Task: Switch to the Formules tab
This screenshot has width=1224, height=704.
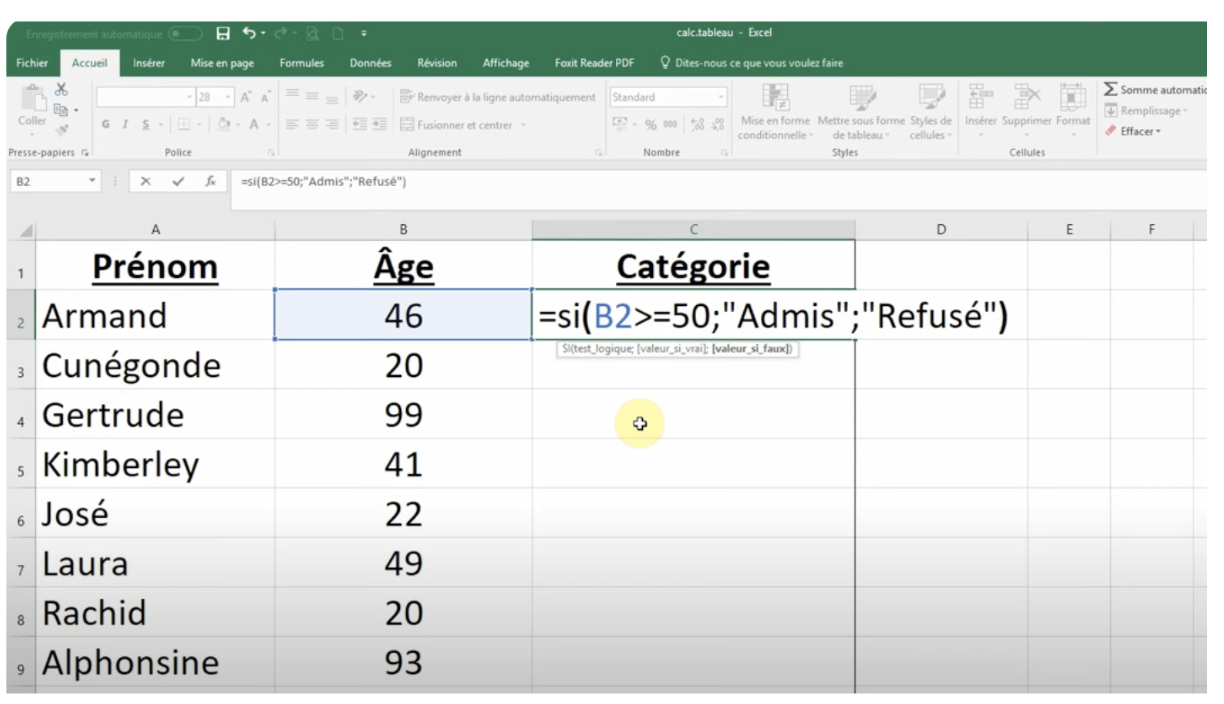Action: coord(301,63)
